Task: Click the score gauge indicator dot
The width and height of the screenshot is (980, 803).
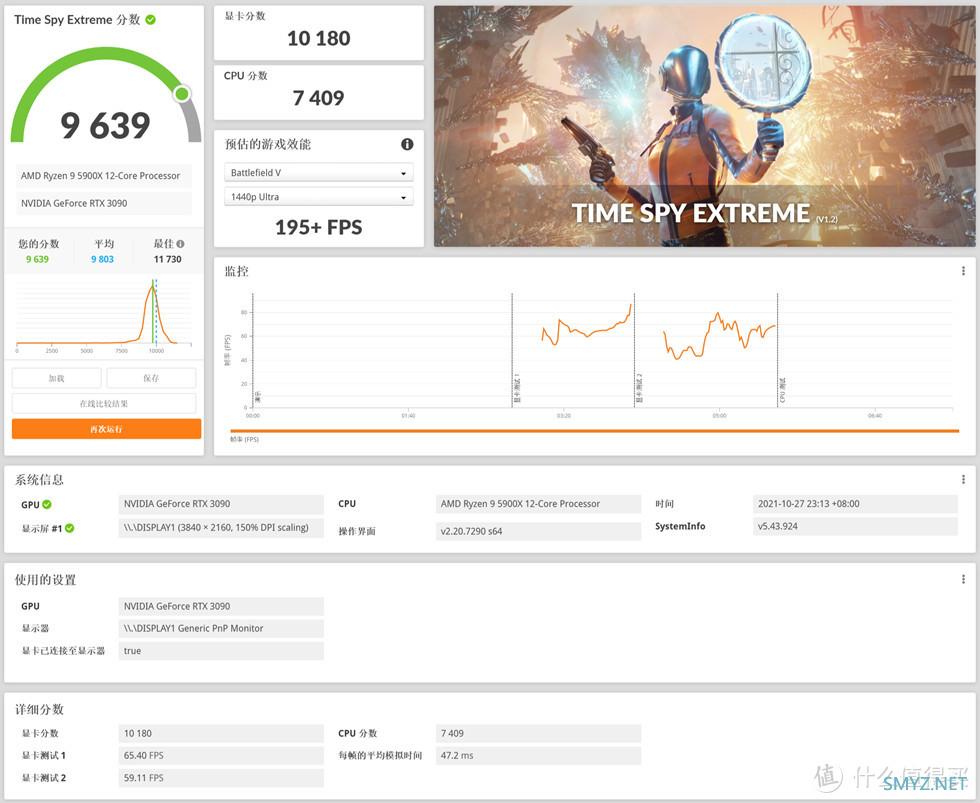Action: coord(182,94)
